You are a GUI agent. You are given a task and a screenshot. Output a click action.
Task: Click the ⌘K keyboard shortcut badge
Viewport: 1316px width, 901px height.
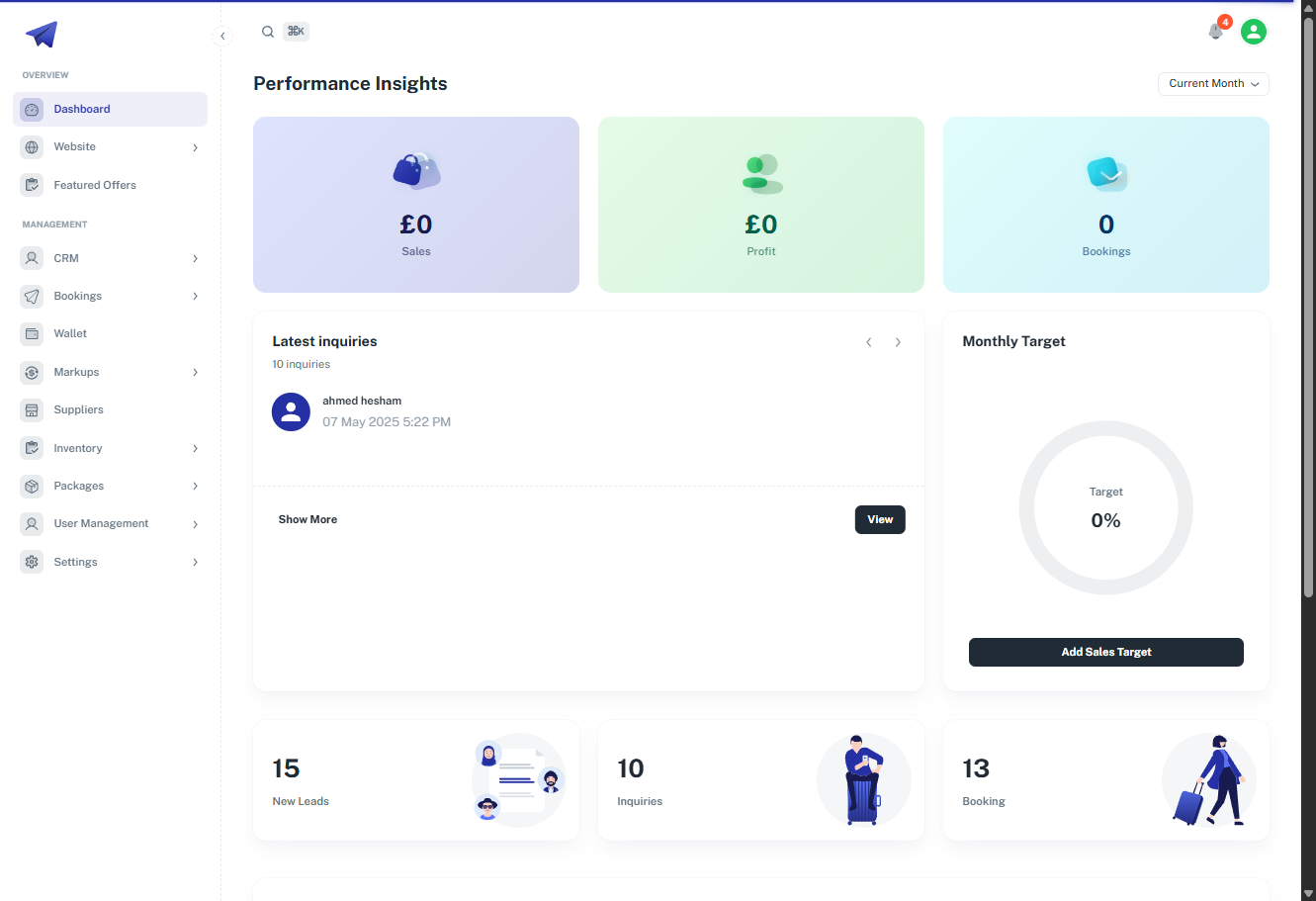296,32
